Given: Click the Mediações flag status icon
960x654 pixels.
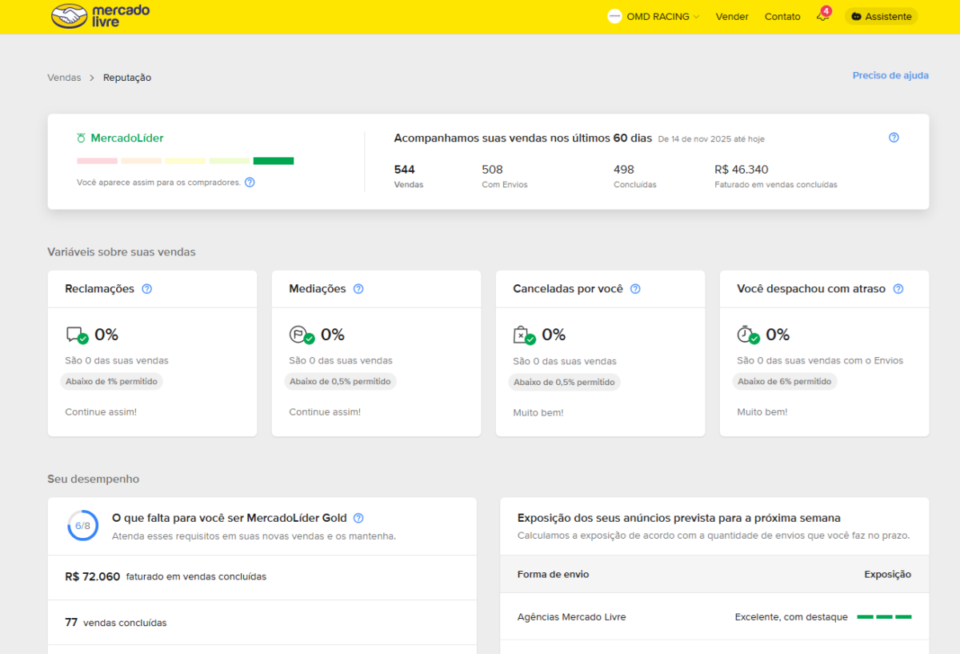Looking at the screenshot, I should [x=301, y=335].
